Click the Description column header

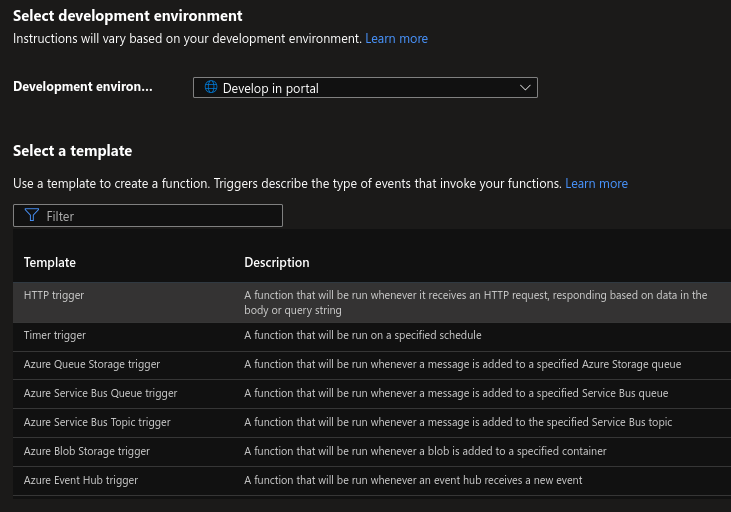277,263
